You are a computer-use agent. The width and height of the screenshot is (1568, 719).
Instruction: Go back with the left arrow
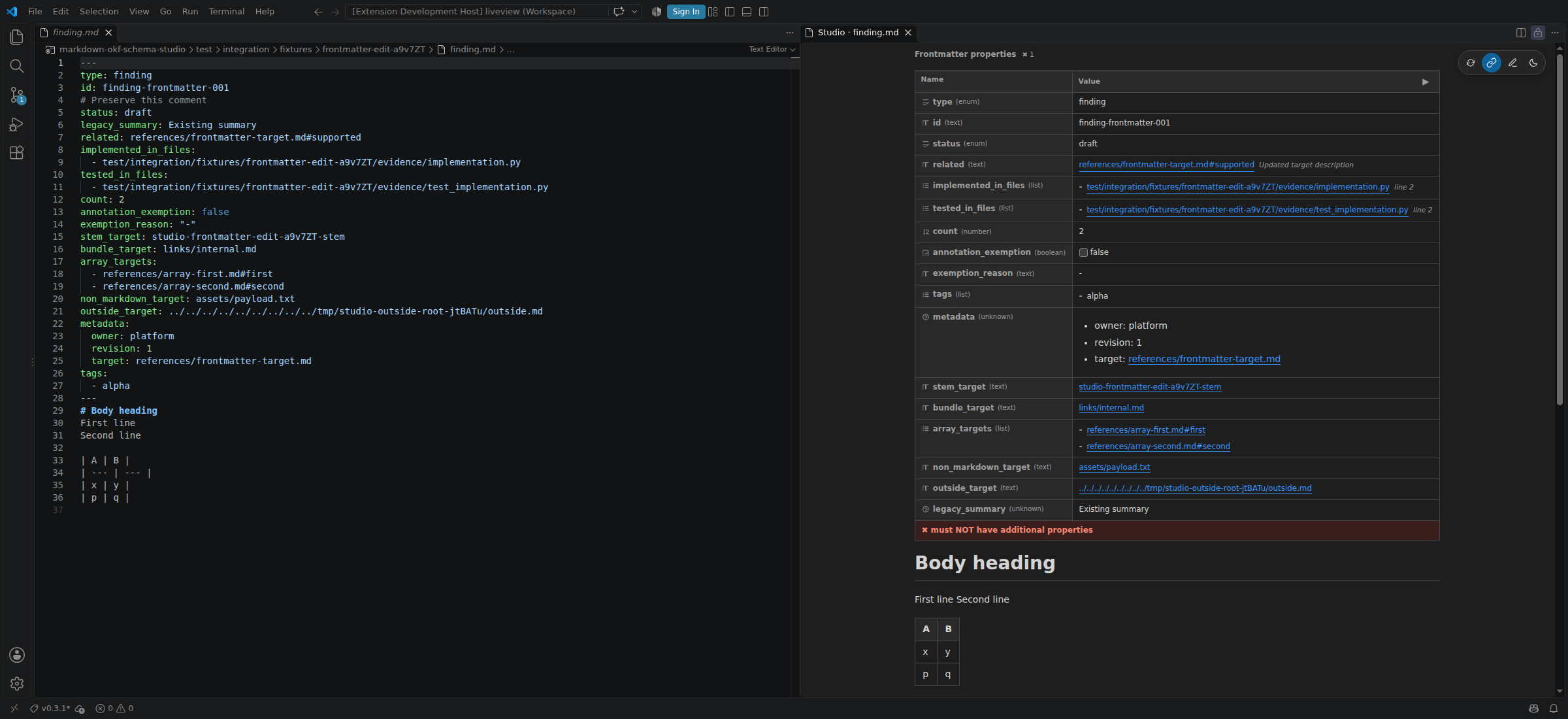318,12
